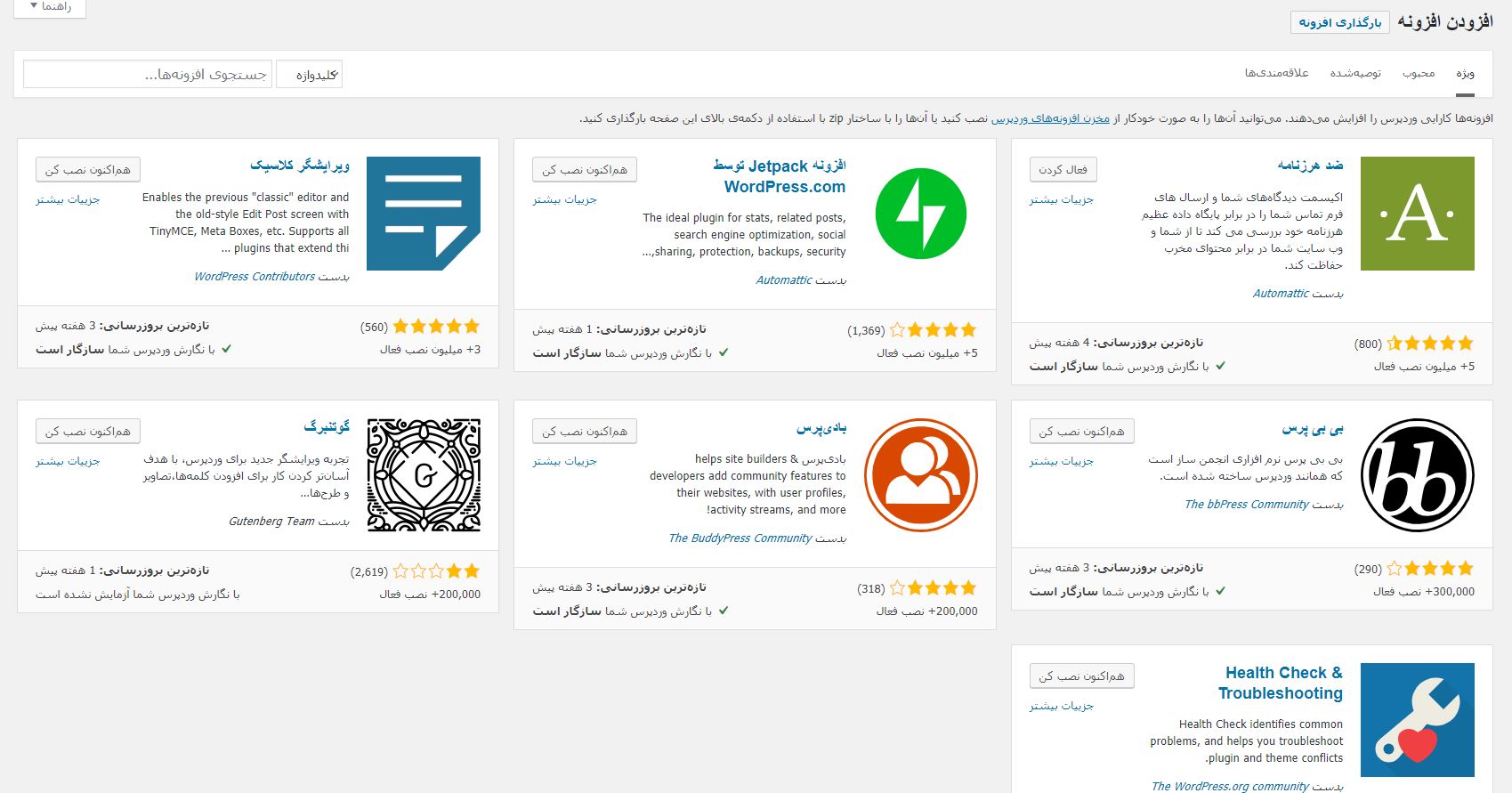The image size is (1512, 793).
Task: Open the WordPress Contributors author link
Action: coord(255,277)
